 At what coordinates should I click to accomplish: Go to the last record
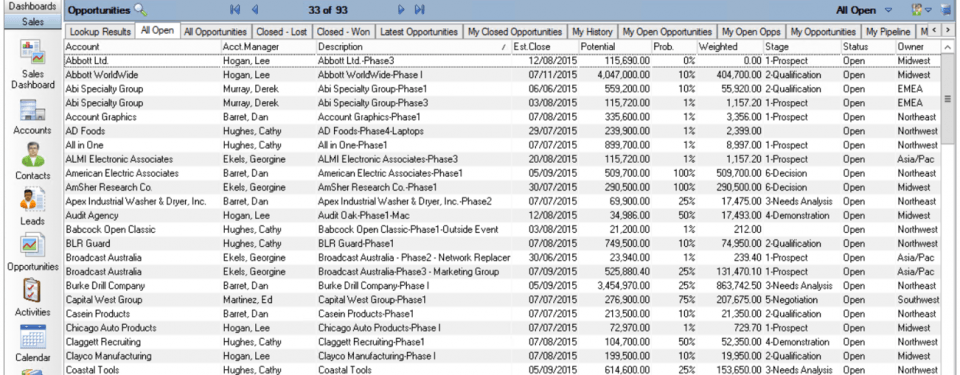(x=419, y=10)
